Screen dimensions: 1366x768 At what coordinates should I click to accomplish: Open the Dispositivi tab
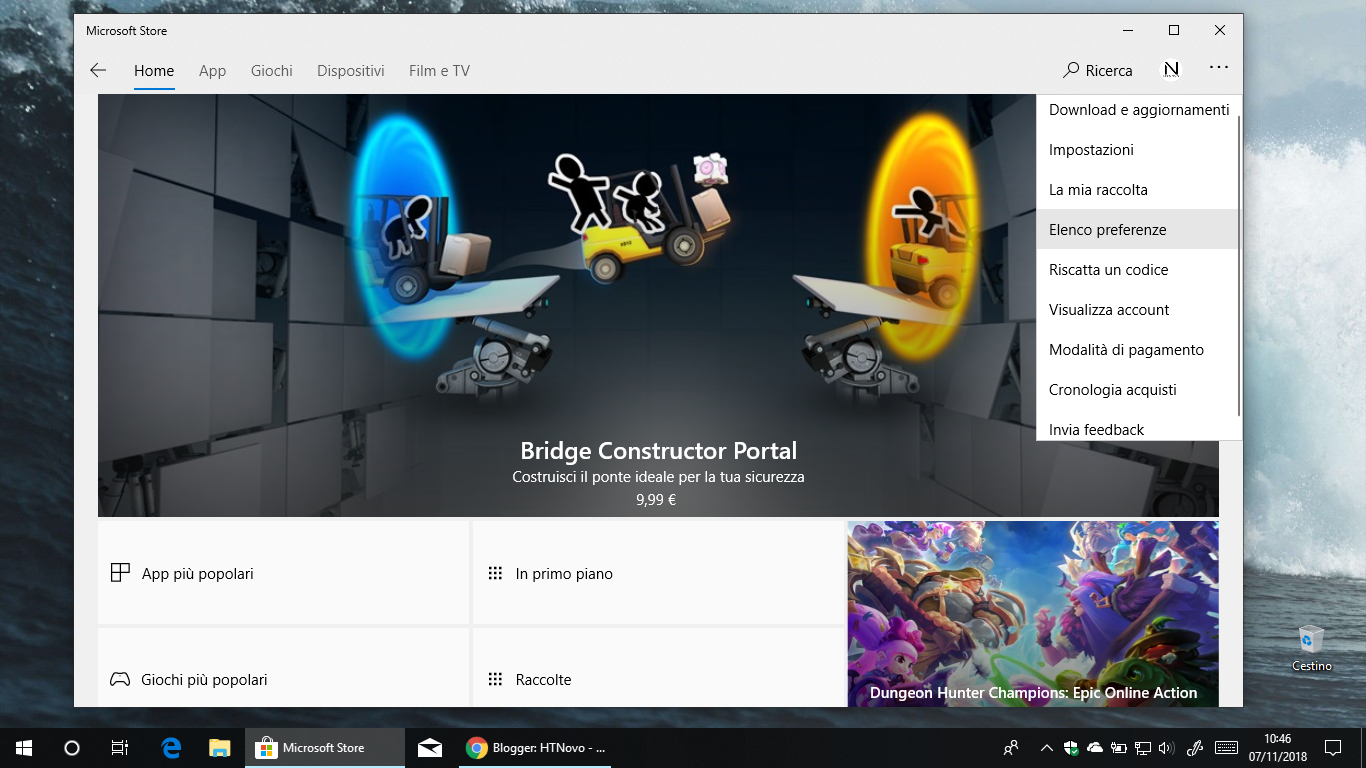click(x=351, y=71)
